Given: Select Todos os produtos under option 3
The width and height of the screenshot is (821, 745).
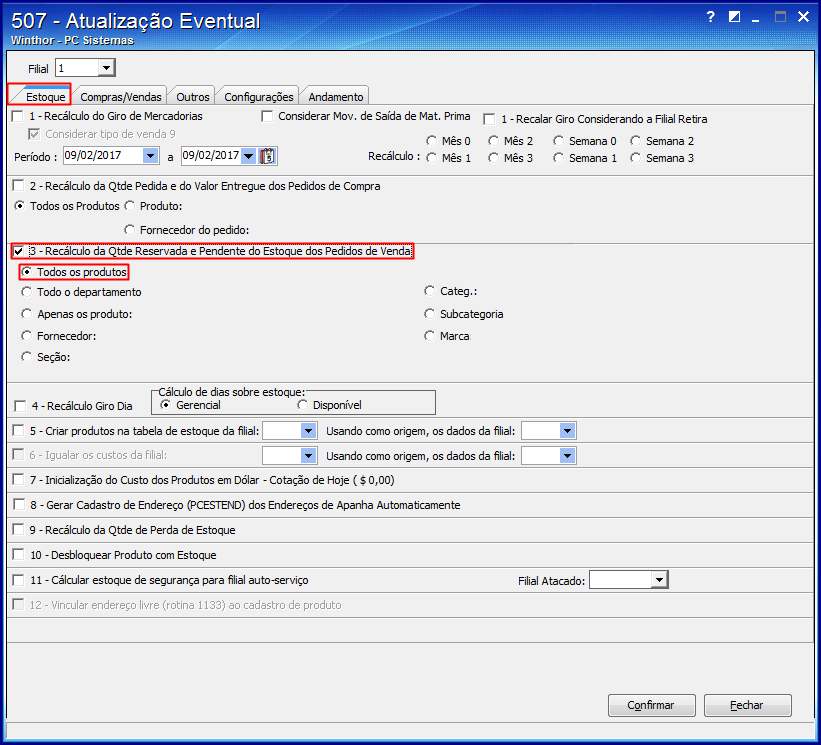Looking at the screenshot, I should (x=26, y=272).
